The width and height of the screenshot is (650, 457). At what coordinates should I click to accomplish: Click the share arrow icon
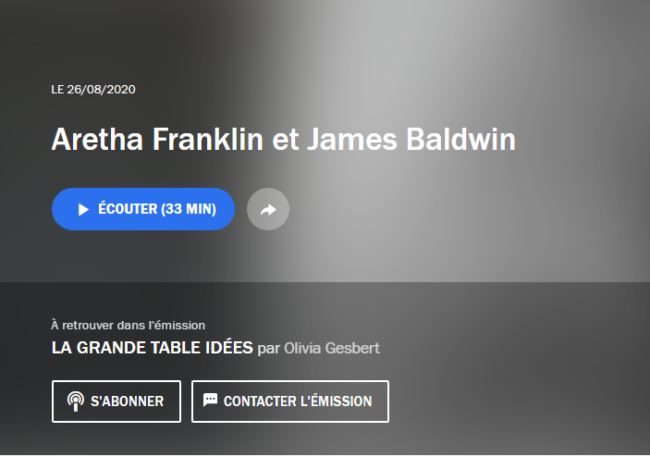click(x=268, y=209)
